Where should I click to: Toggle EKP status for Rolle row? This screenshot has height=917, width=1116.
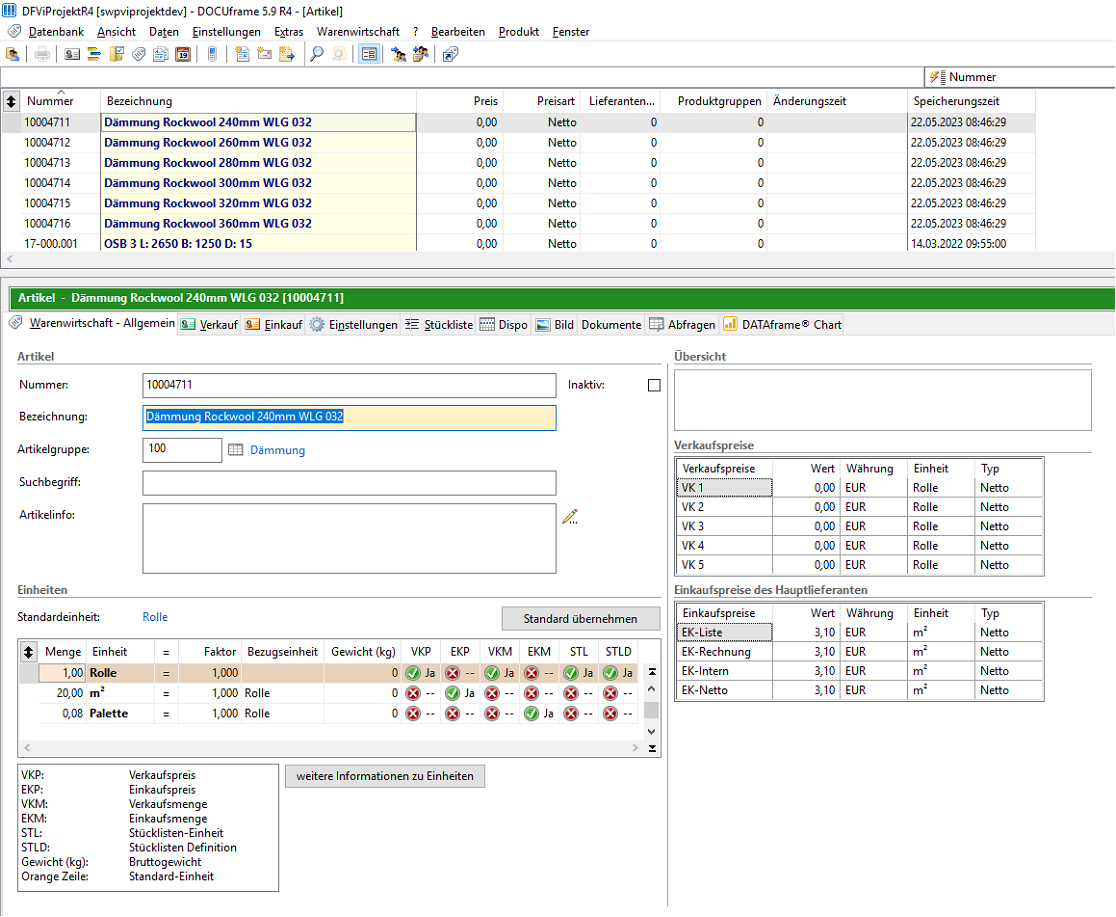click(452, 673)
